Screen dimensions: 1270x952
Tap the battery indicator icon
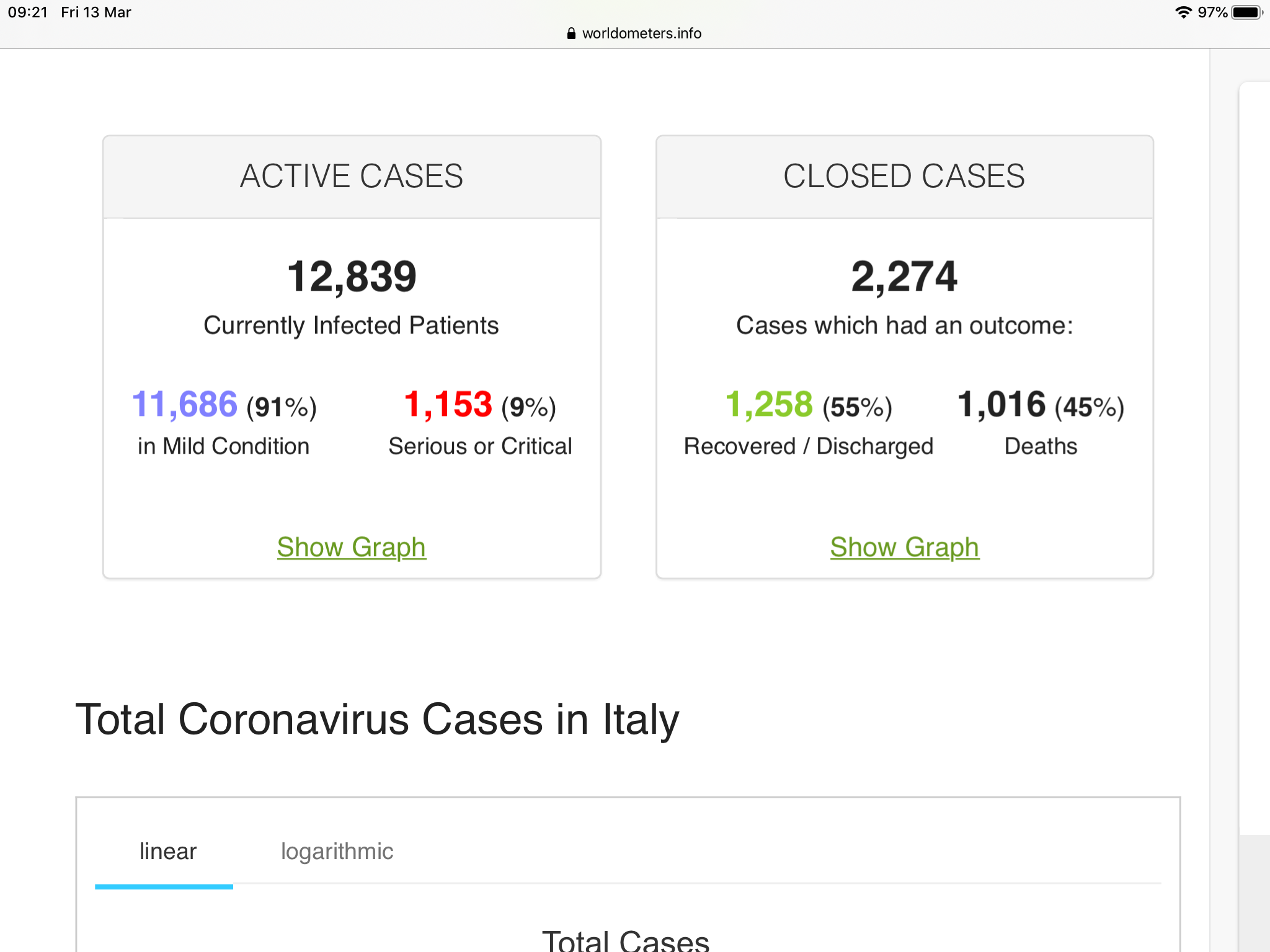[1246, 12]
